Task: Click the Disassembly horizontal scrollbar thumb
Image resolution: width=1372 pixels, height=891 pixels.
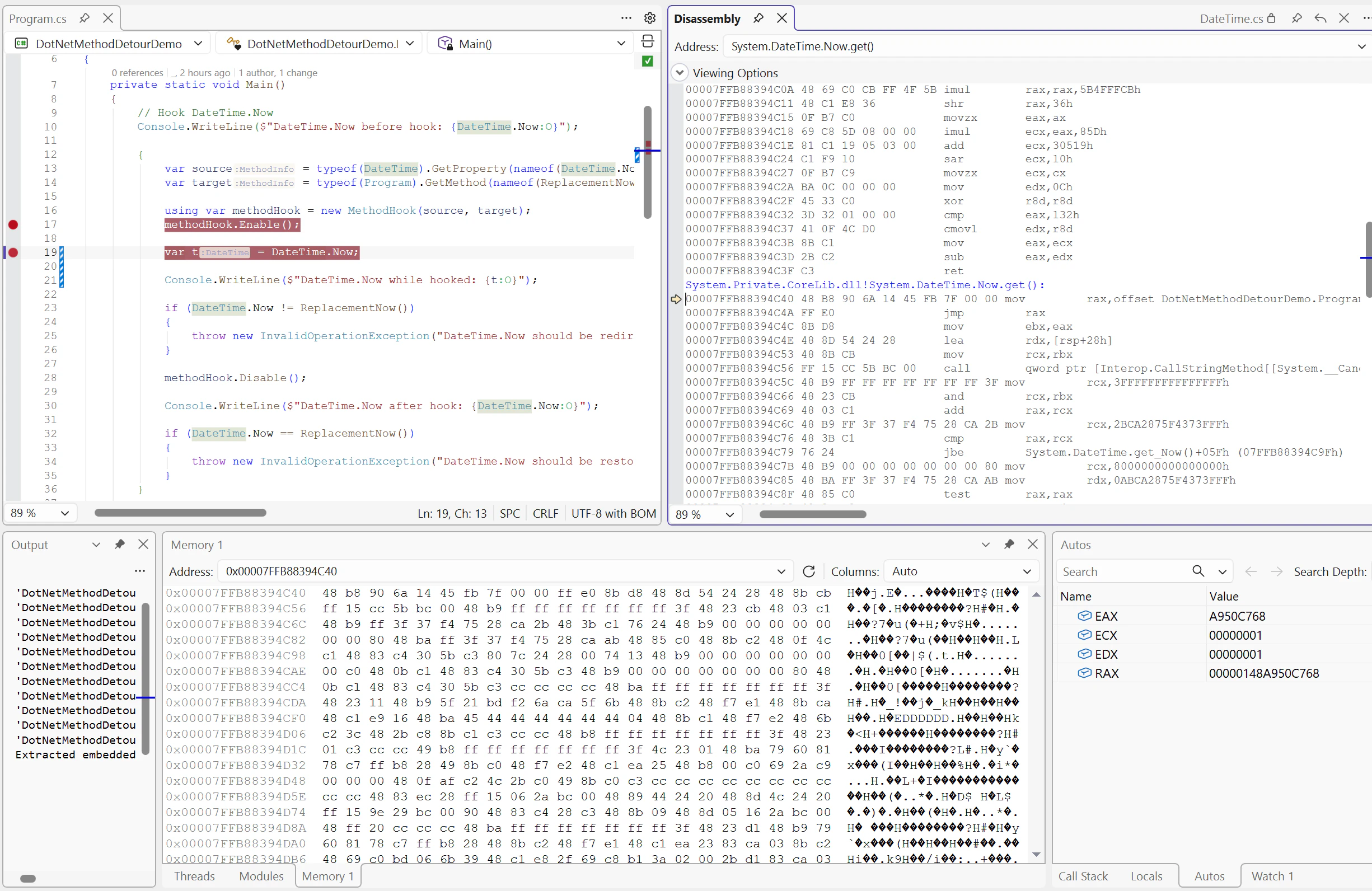Action: coord(813,515)
